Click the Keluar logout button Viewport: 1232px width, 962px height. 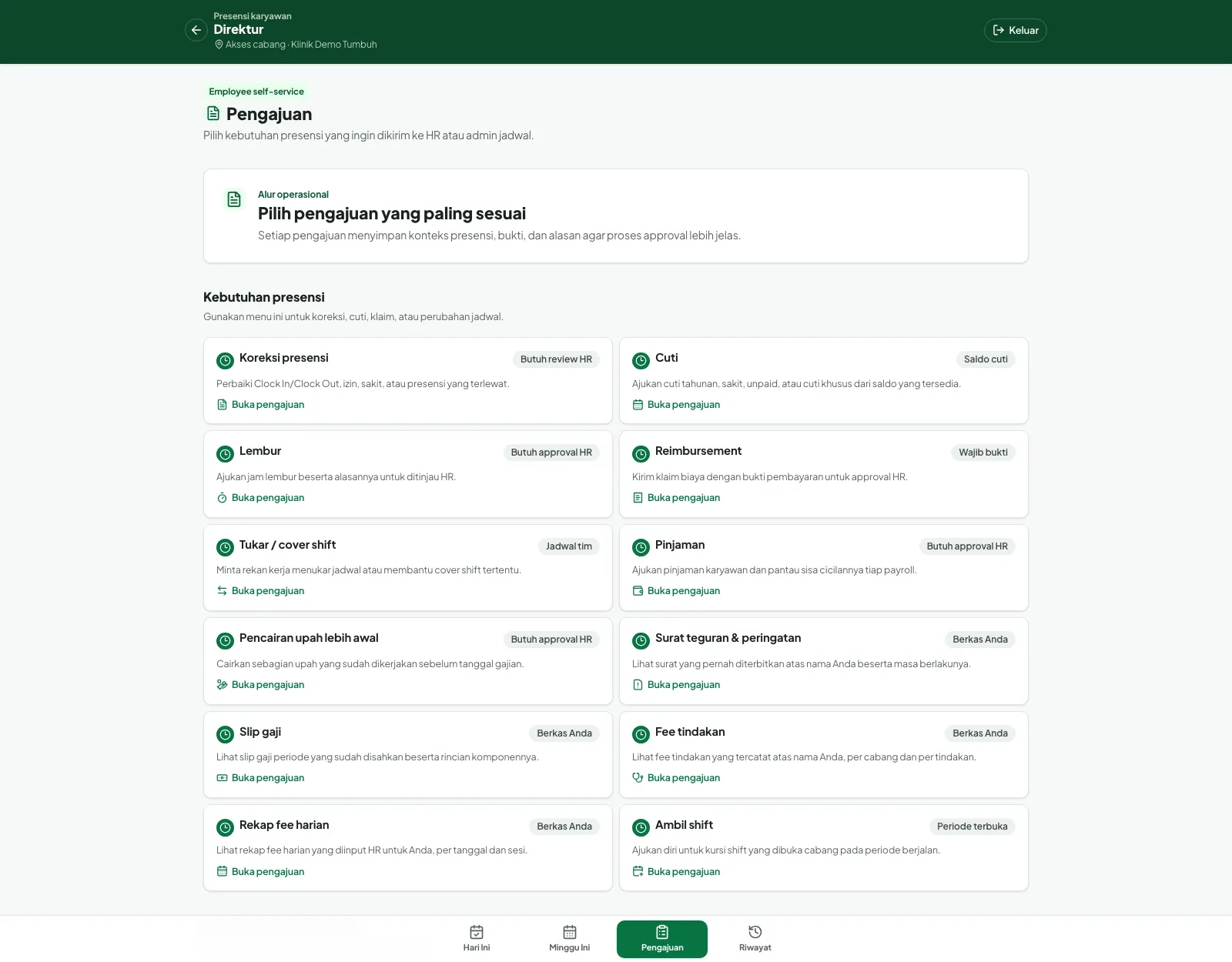[x=1015, y=30]
